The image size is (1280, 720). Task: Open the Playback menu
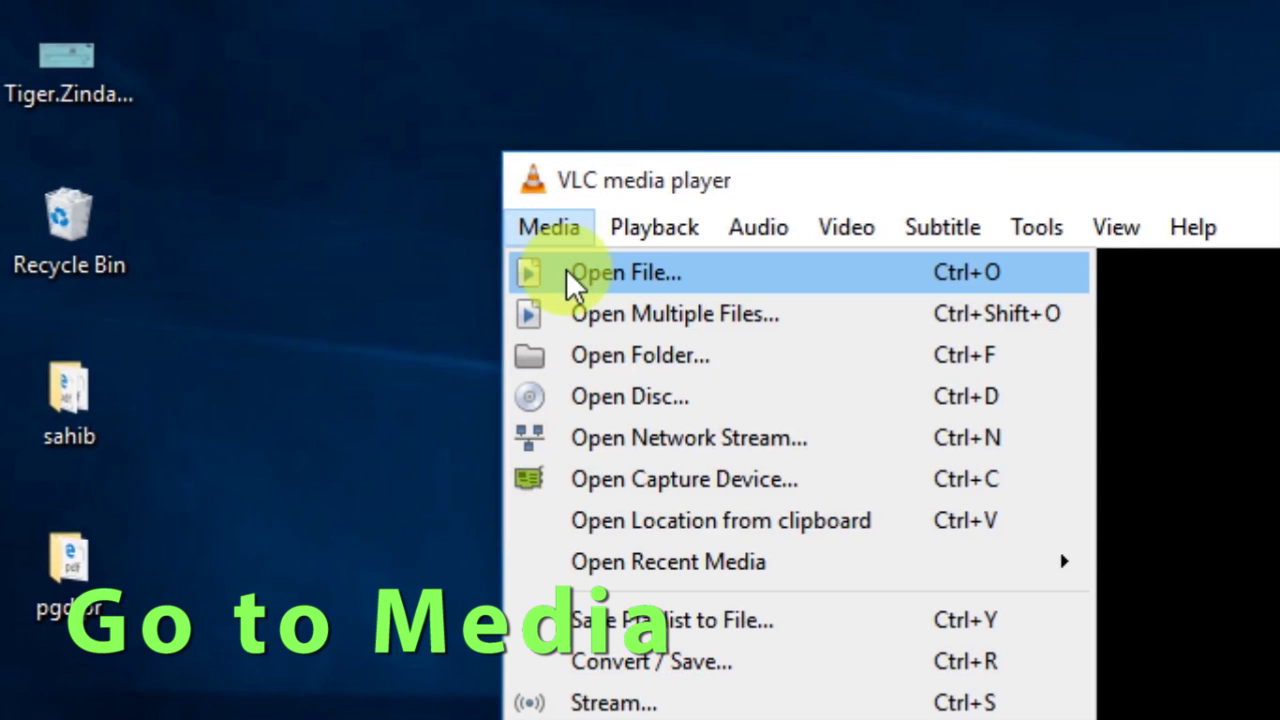tap(655, 227)
